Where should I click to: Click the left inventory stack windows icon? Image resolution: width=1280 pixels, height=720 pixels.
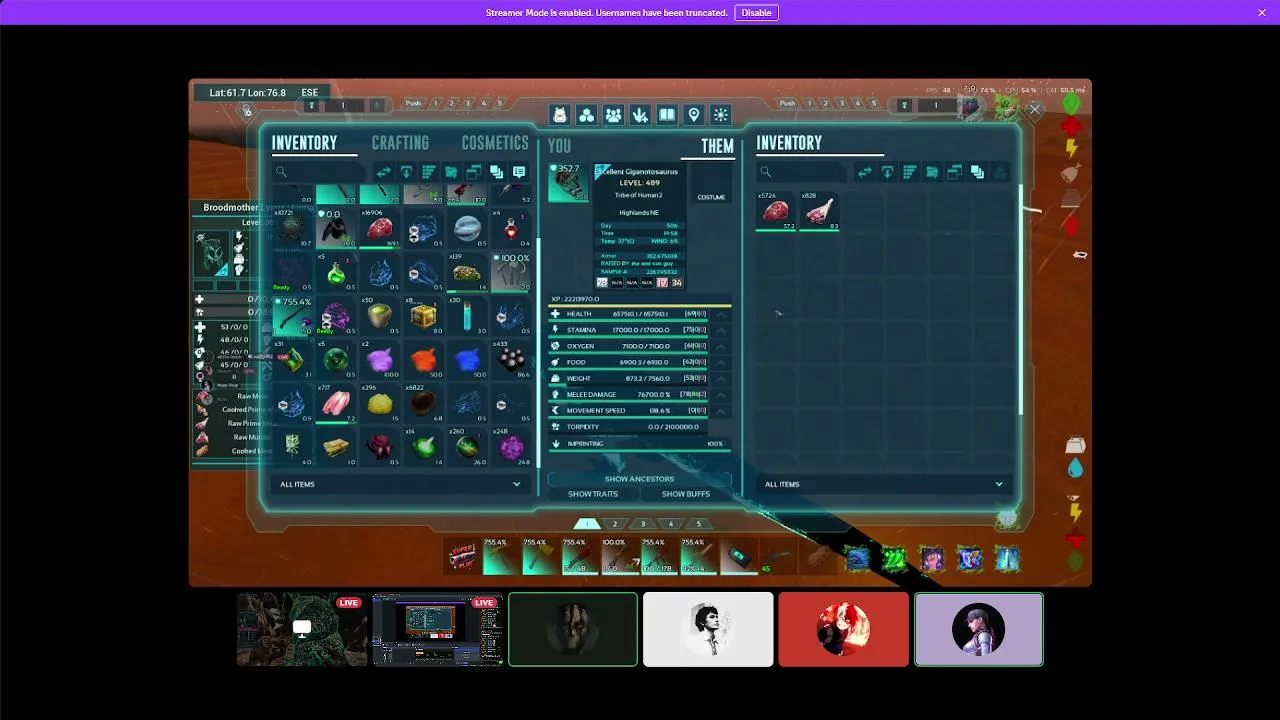474,172
